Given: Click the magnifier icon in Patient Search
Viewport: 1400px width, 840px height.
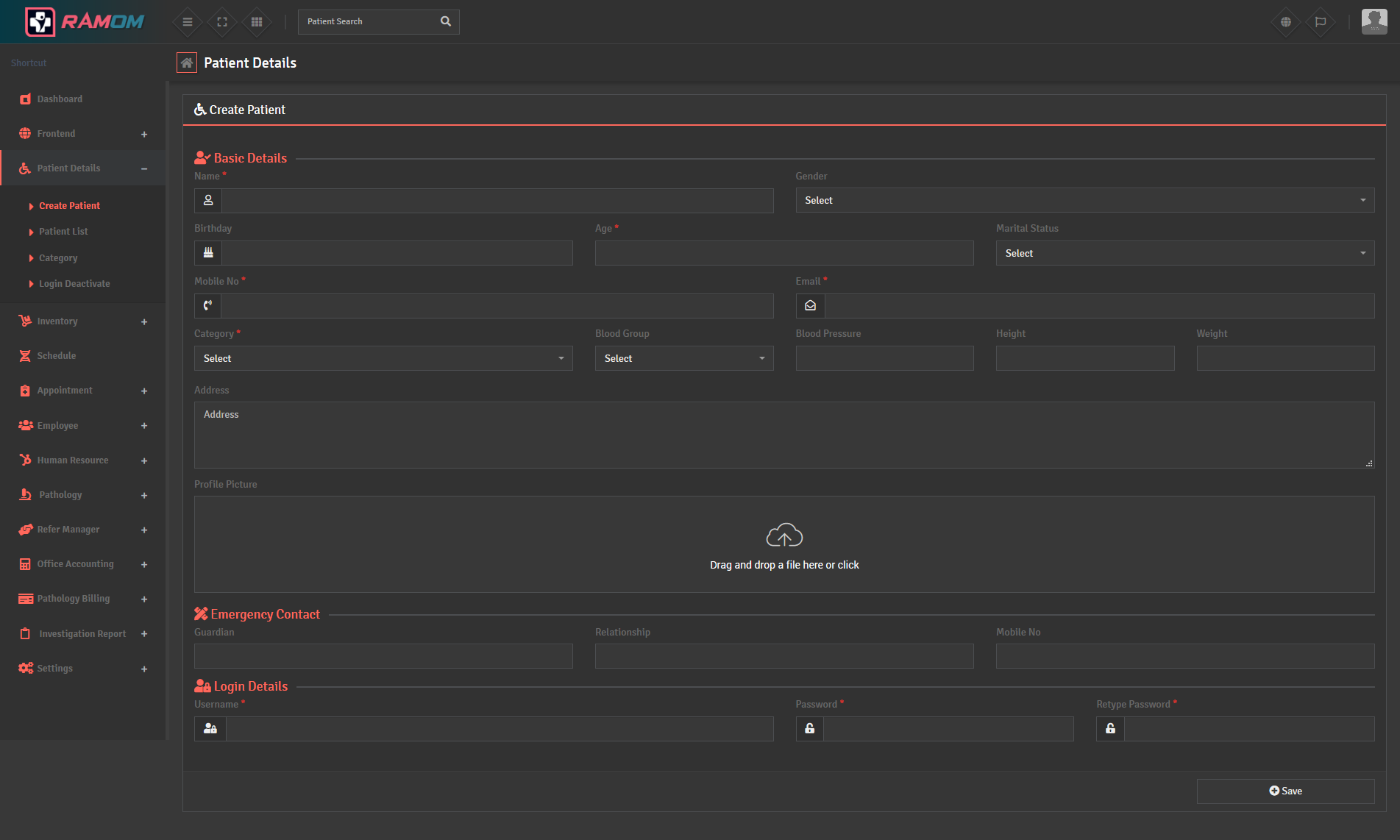Looking at the screenshot, I should (445, 21).
